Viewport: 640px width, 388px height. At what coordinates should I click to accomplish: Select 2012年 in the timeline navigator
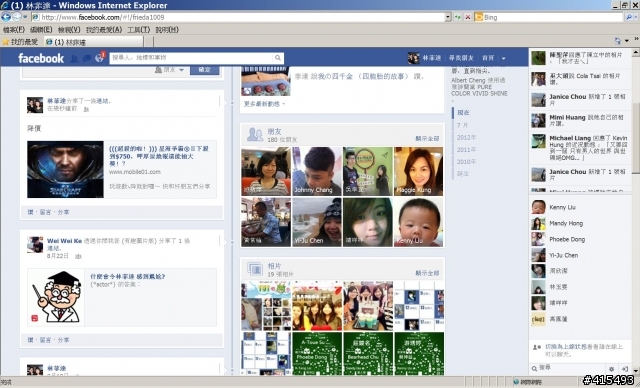(466, 137)
